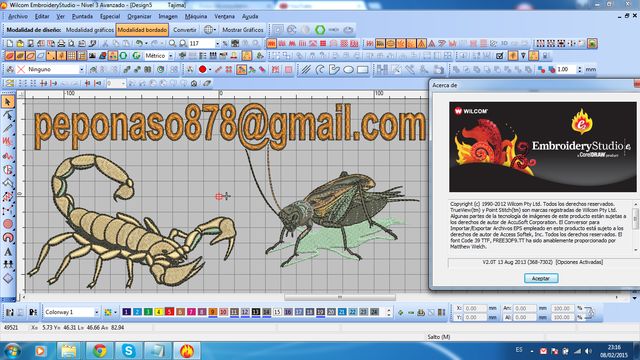Image resolution: width=640 pixels, height=360 pixels.
Task: Toggle the checkbox icon in right toolbar
Action: tap(499, 56)
